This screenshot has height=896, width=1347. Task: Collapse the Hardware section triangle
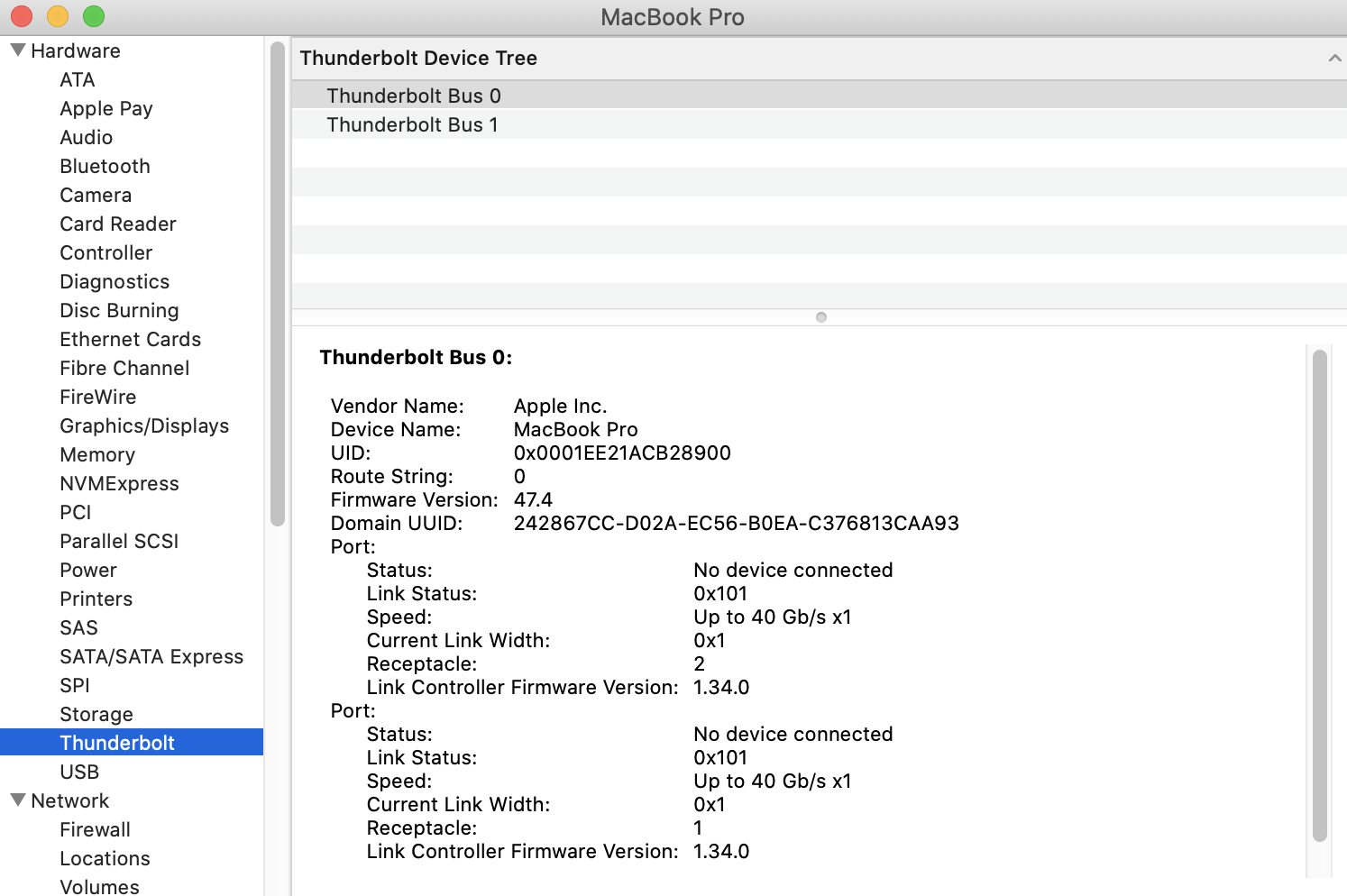pos(18,50)
